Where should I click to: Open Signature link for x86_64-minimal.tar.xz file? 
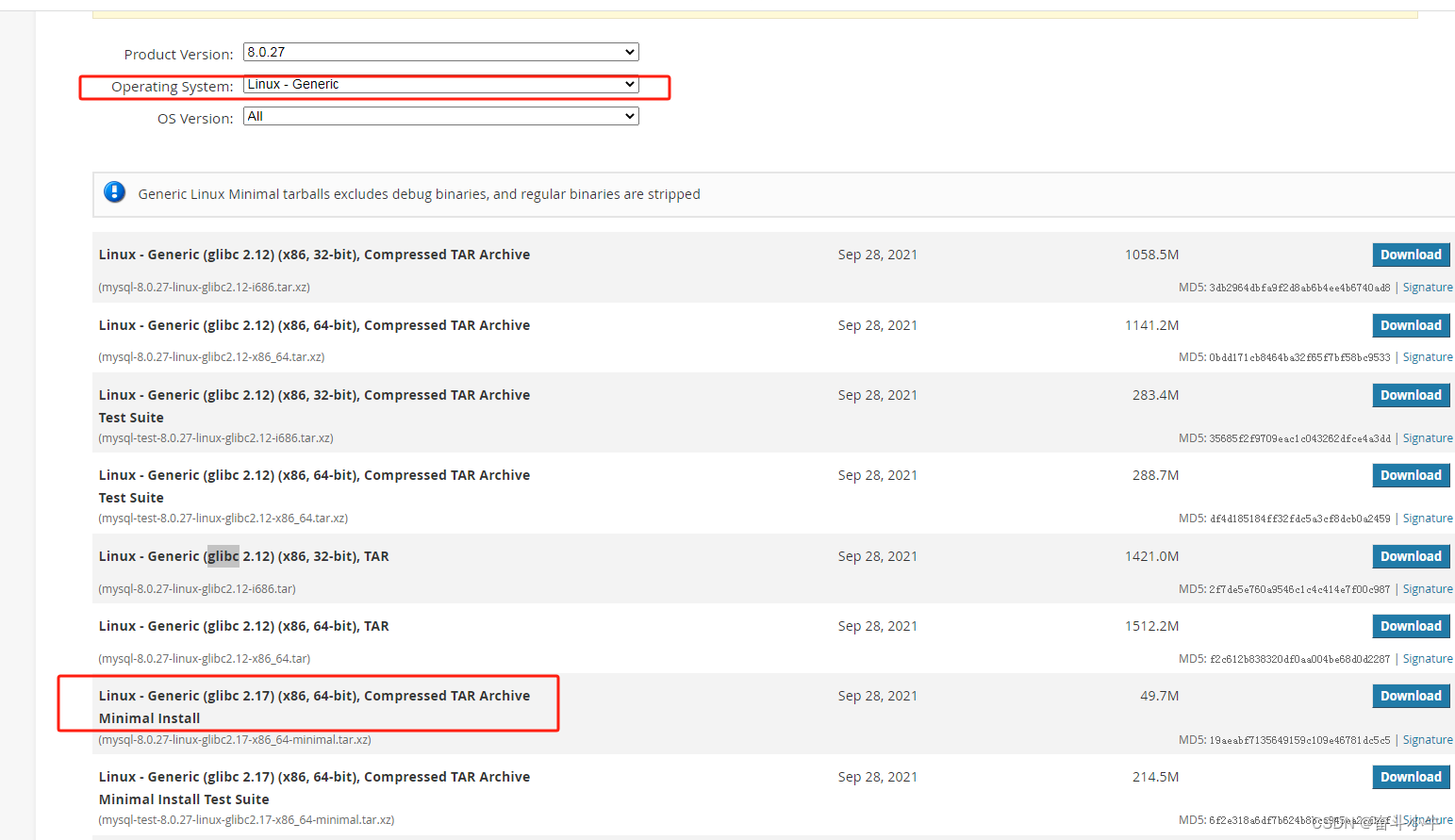[1428, 740]
